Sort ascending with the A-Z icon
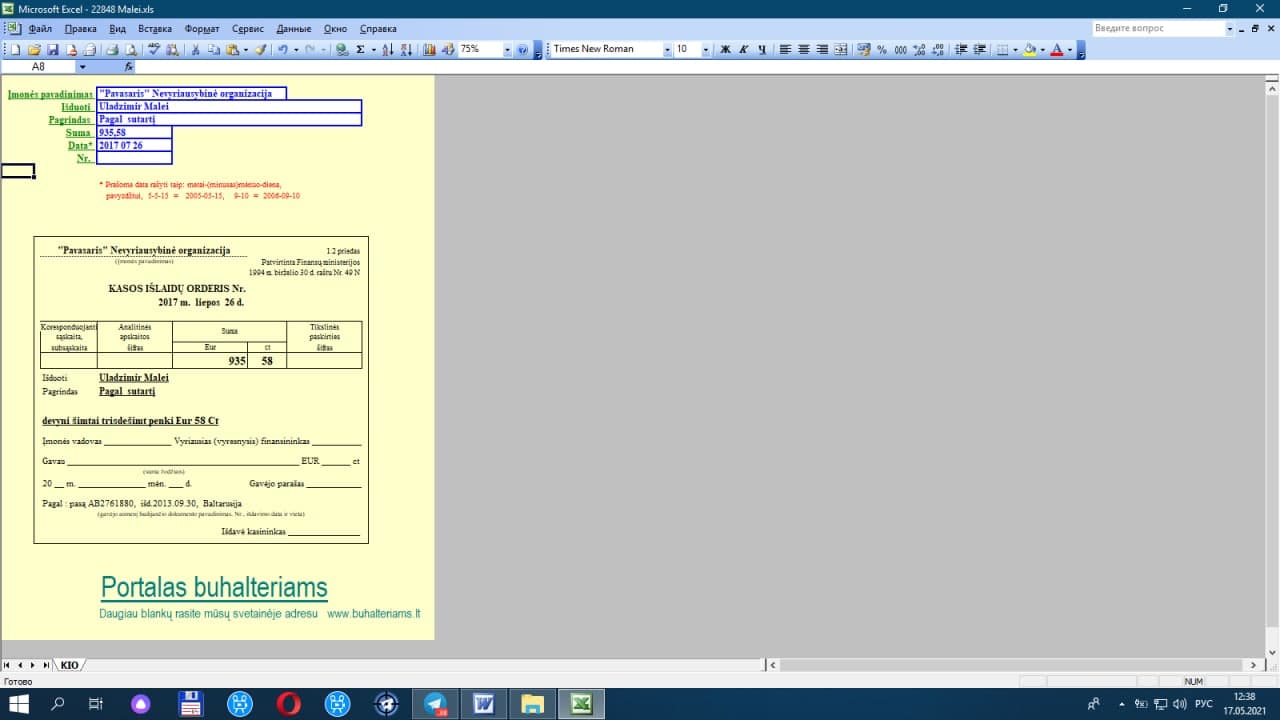This screenshot has width=1280, height=720. pos(388,49)
